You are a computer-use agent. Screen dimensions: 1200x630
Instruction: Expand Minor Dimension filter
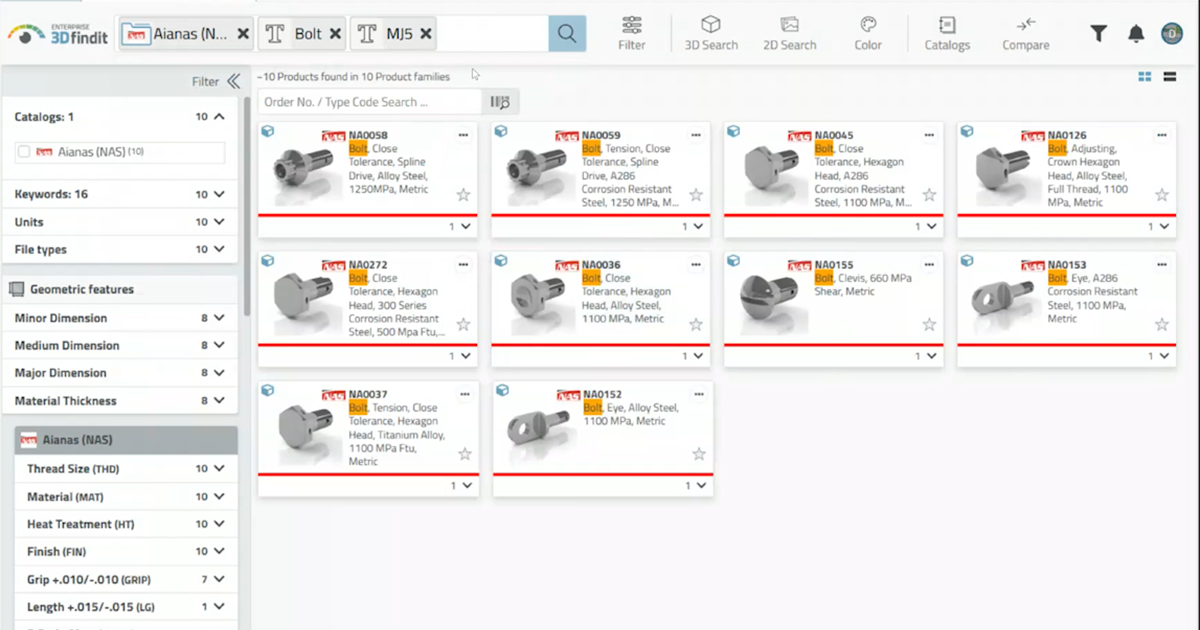pyautogui.click(x=219, y=318)
